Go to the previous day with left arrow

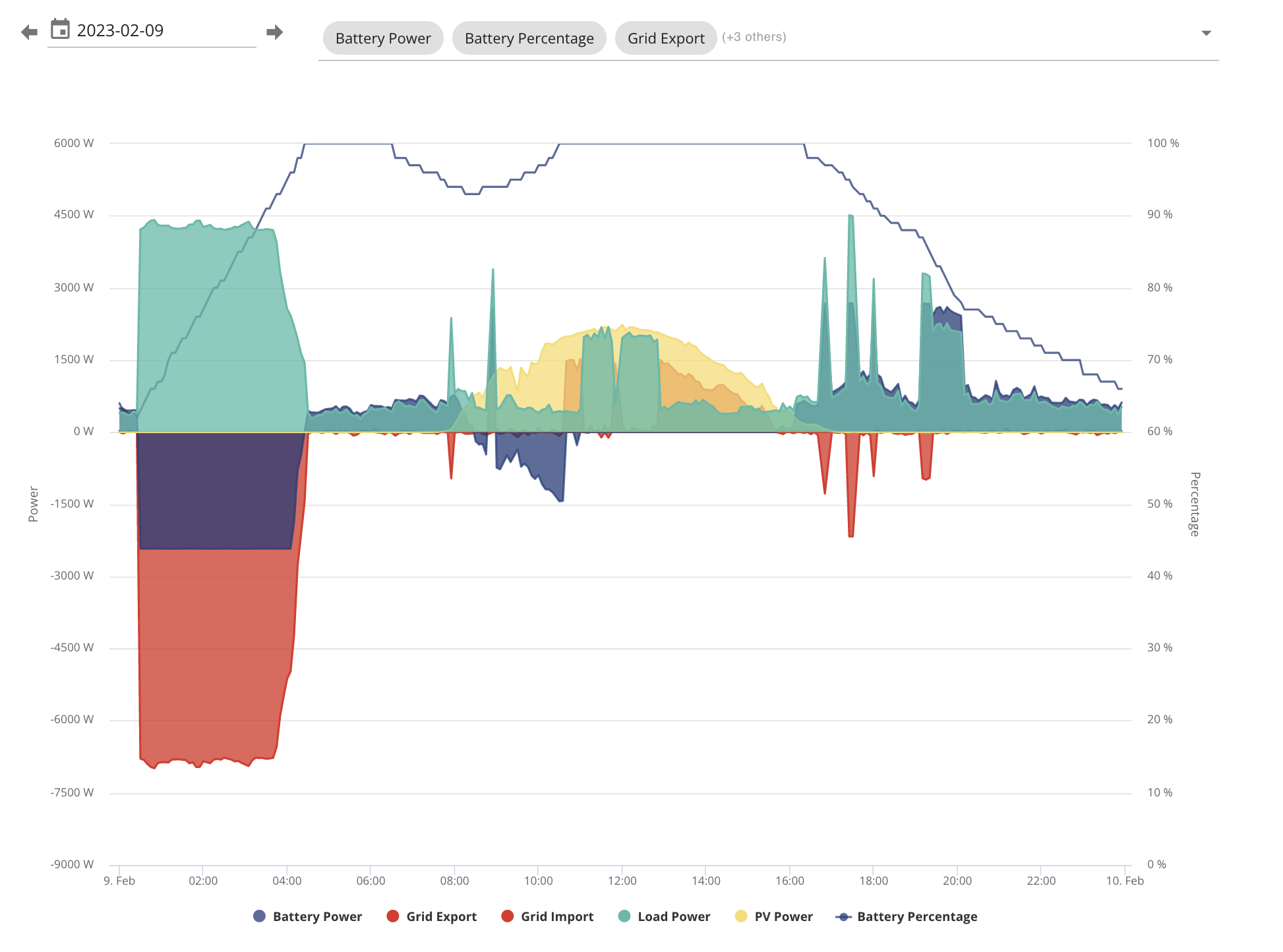click(29, 32)
